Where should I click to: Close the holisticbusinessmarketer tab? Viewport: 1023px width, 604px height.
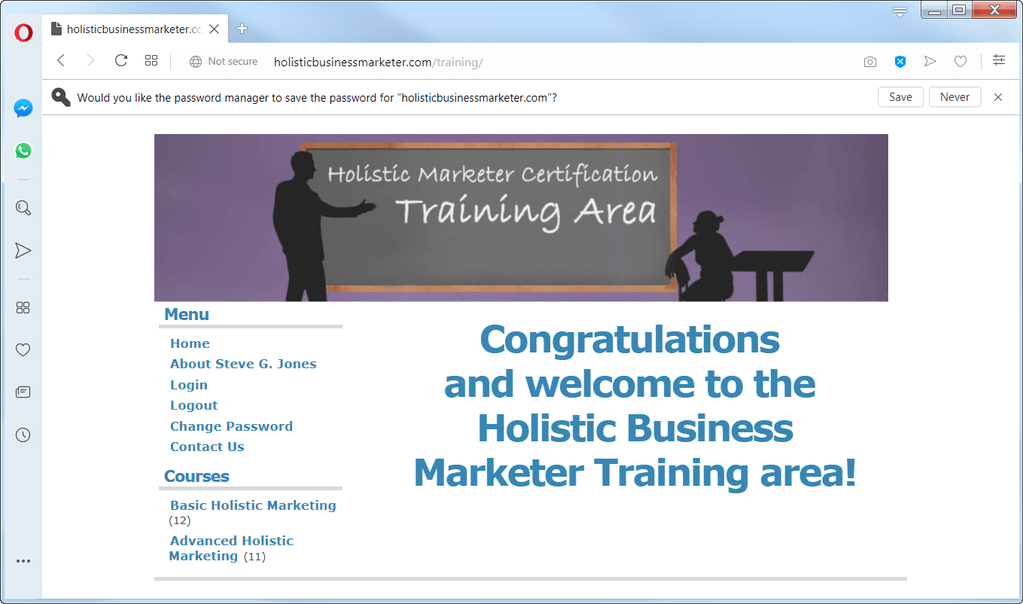click(x=214, y=29)
